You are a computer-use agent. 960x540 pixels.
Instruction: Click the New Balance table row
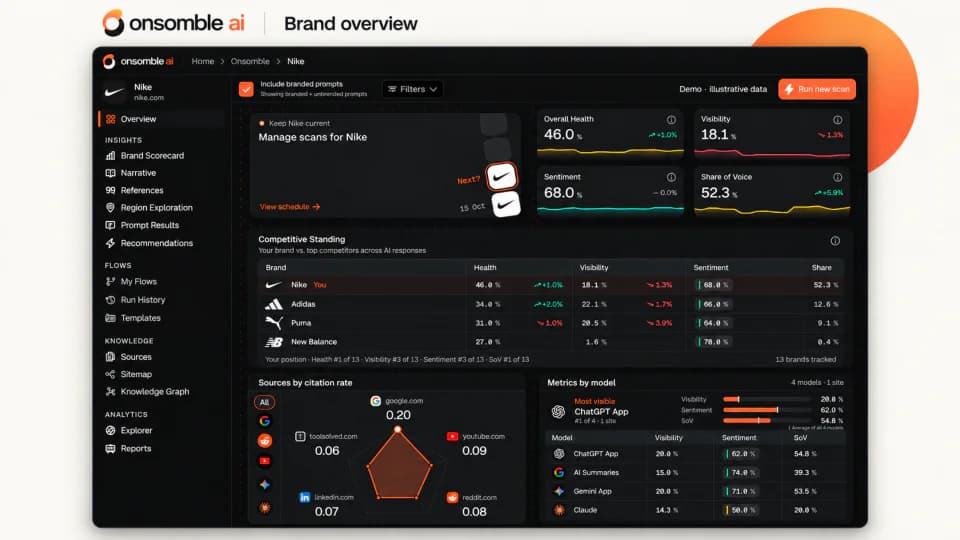click(x=550, y=342)
